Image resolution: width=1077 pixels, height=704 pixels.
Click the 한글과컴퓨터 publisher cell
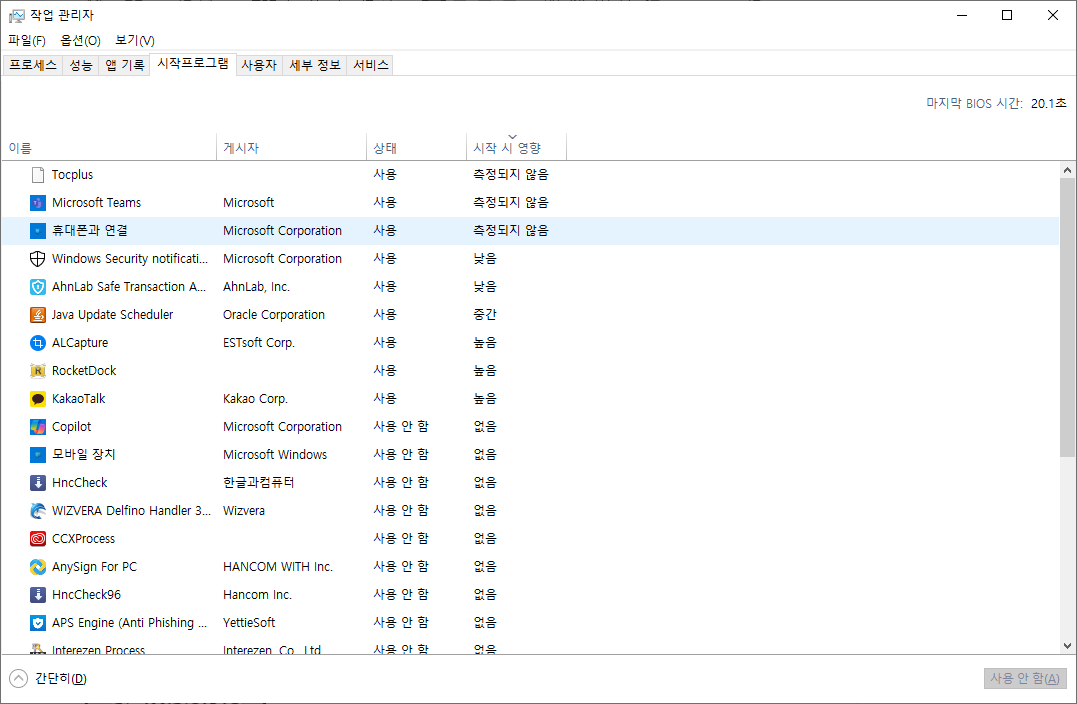pyautogui.click(x=258, y=483)
